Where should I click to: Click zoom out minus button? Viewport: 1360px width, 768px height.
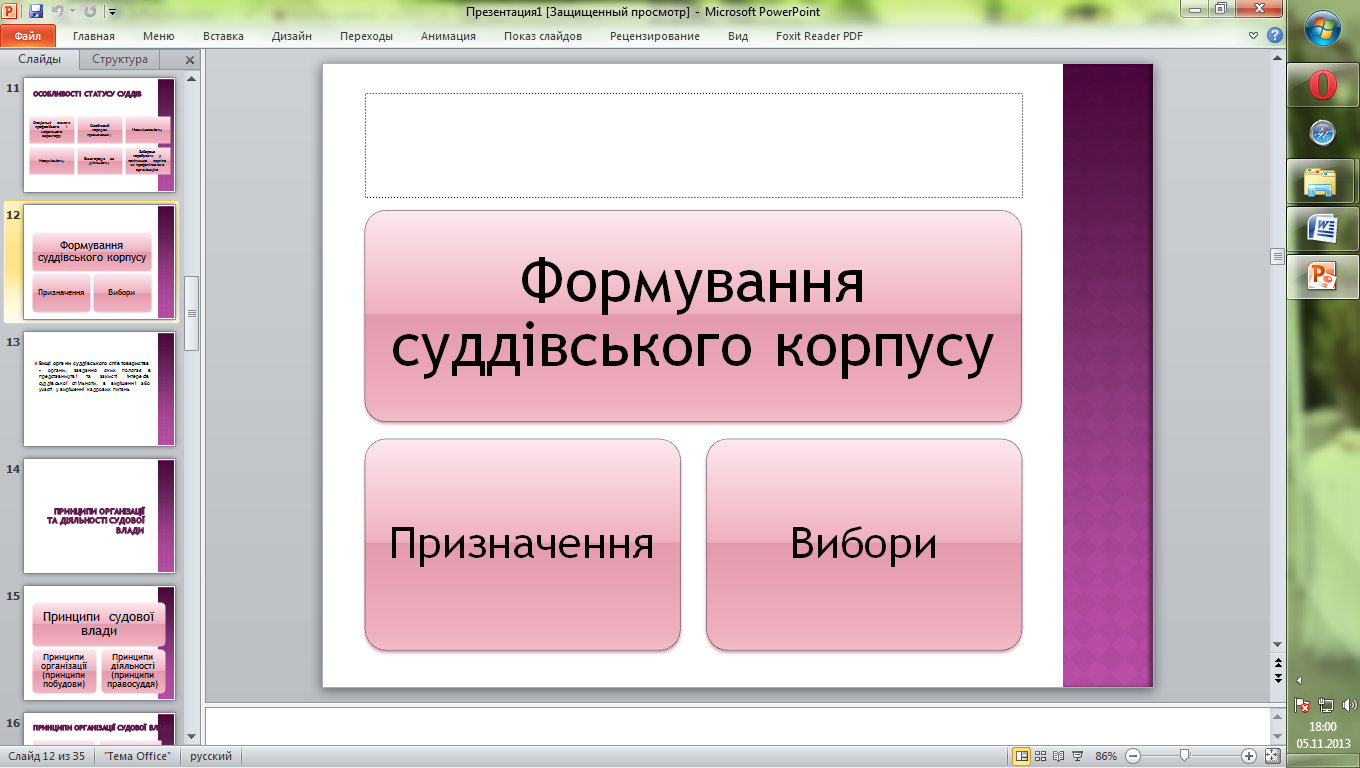1132,756
